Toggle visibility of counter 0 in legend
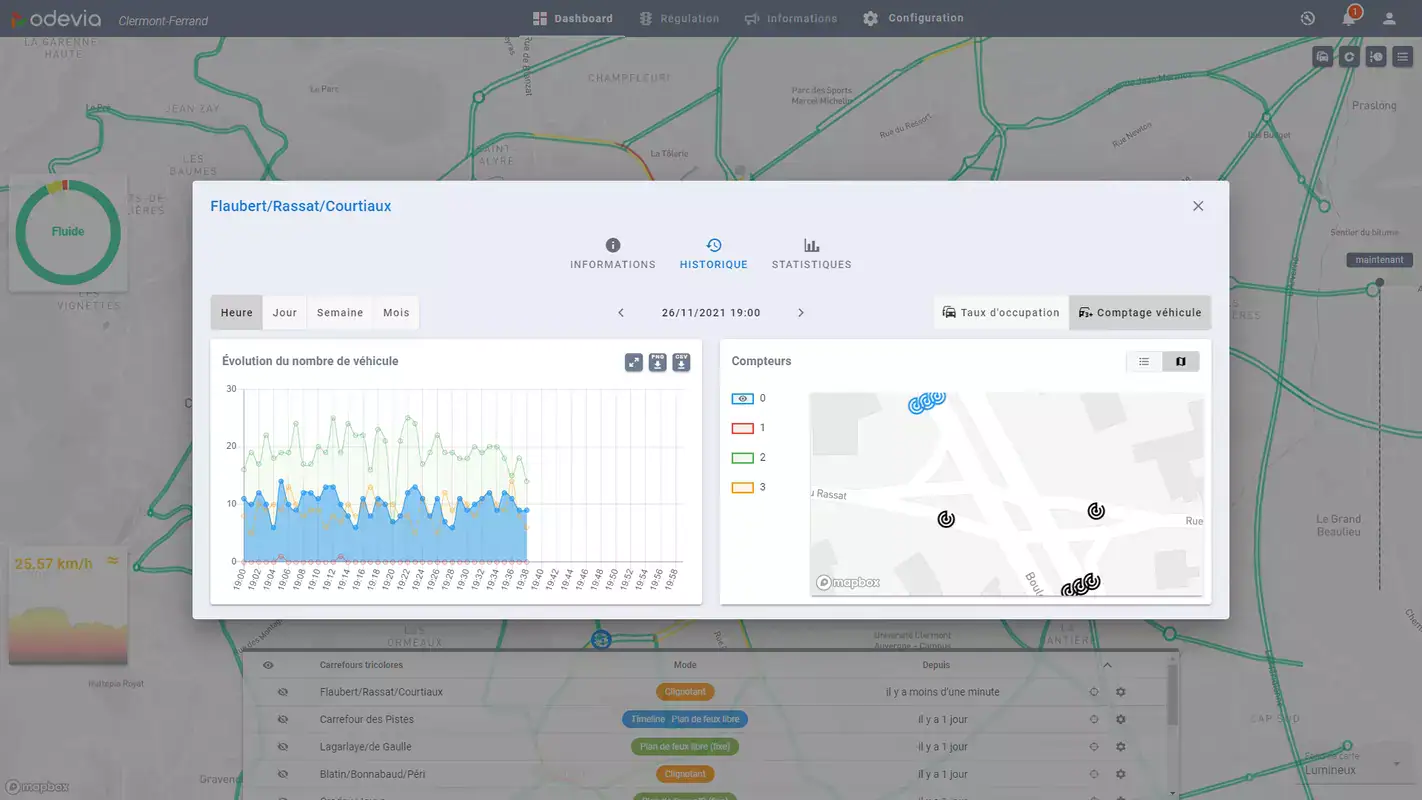 click(x=742, y=398)
